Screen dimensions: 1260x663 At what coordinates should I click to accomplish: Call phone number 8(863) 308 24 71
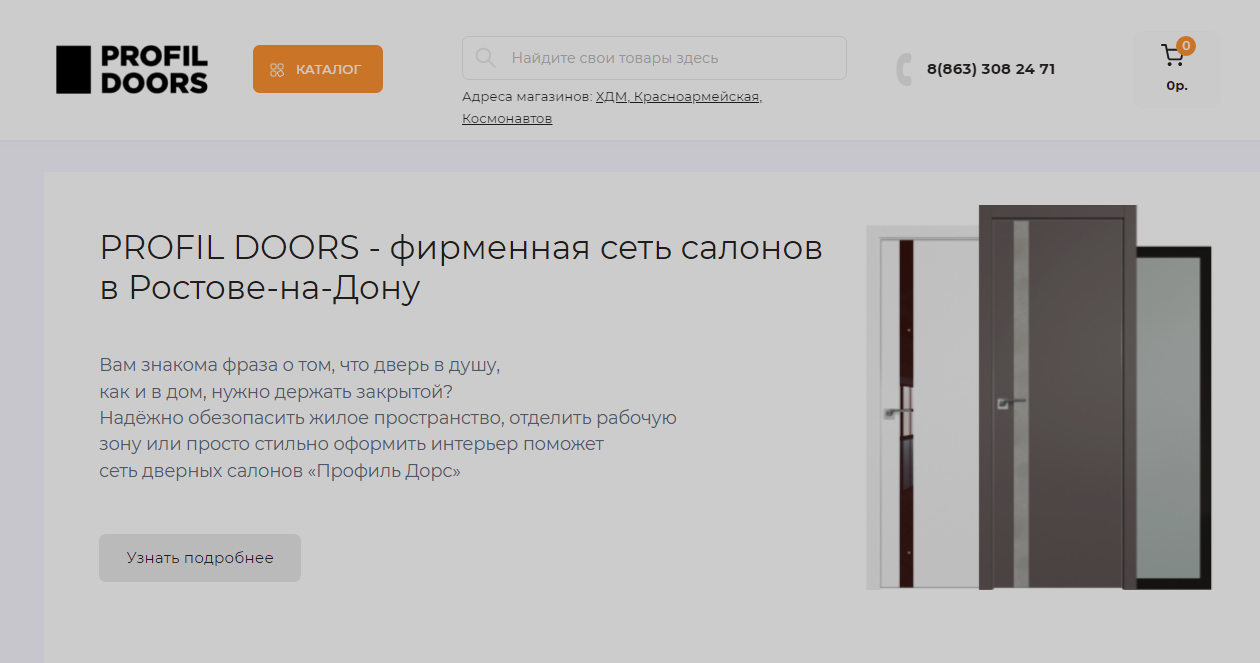tap(991, 69)
